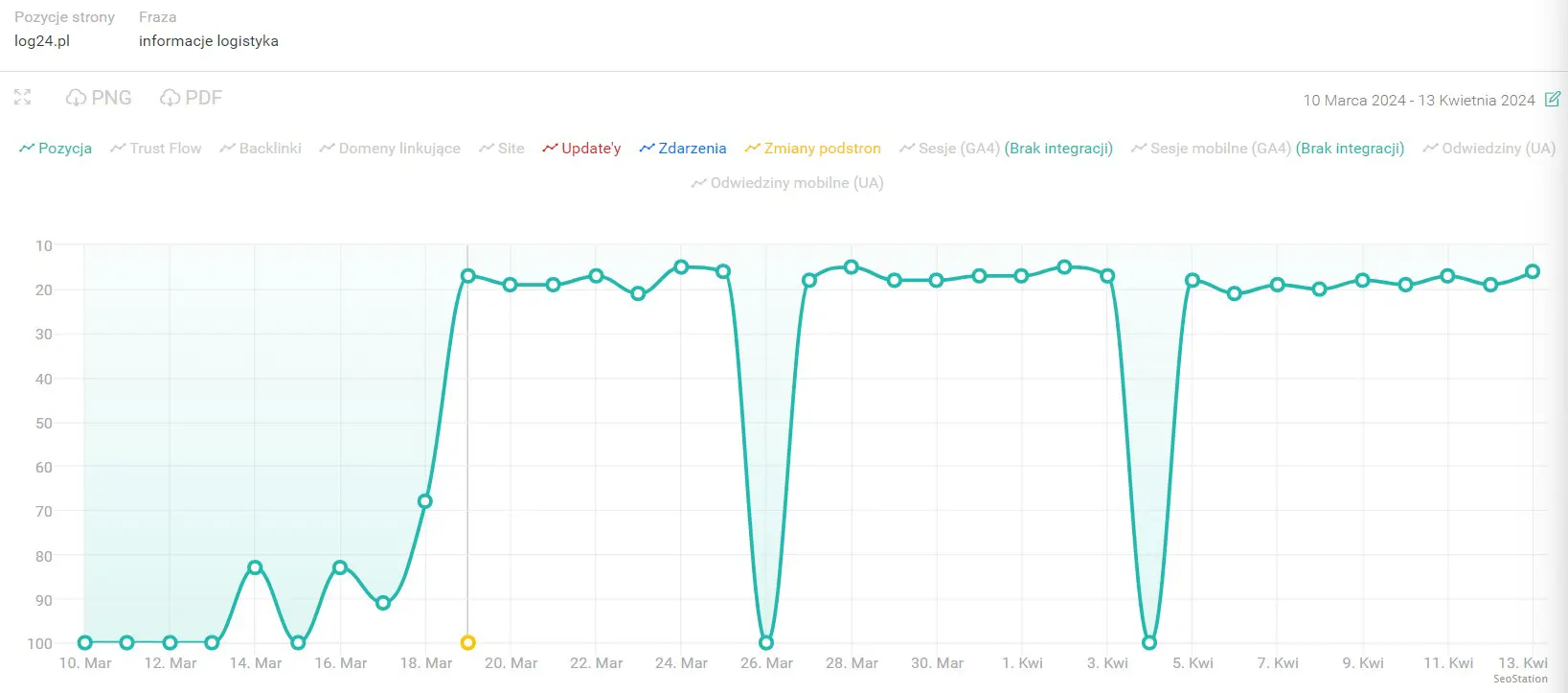Click the 50 y-axis label

(x=44, y=423)
